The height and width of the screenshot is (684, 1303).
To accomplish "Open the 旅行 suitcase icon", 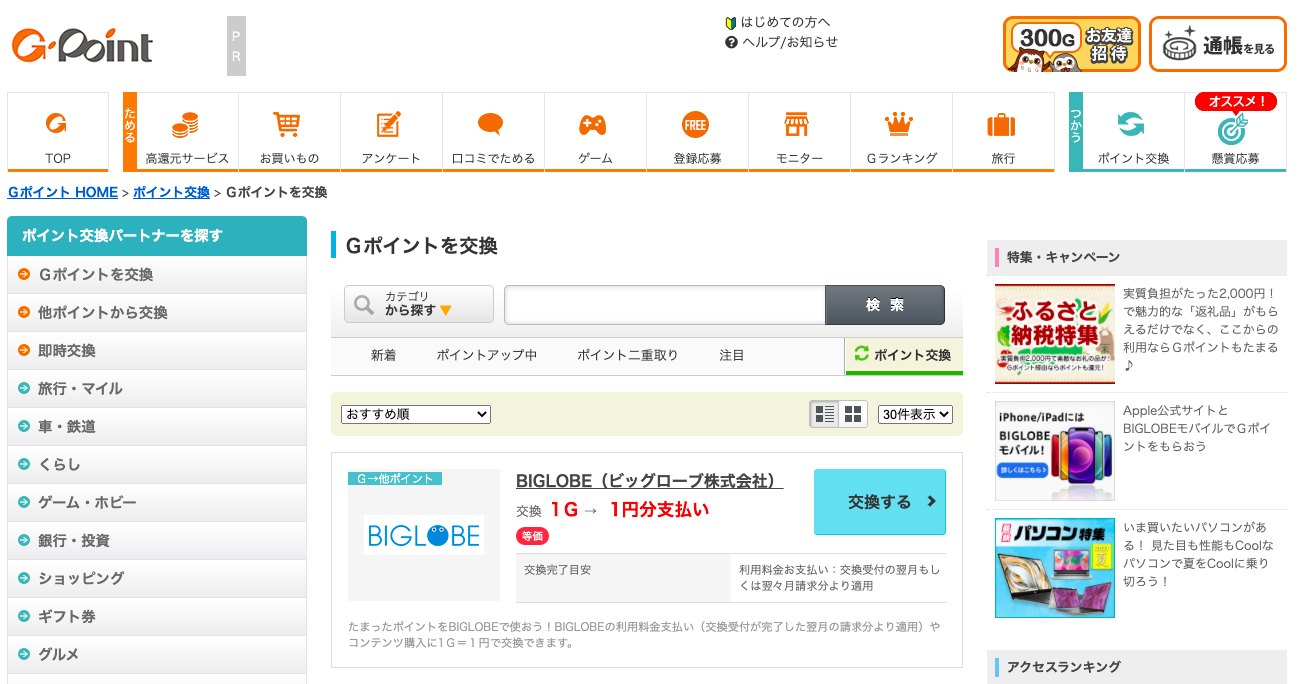I will [x=1001, y=125].
